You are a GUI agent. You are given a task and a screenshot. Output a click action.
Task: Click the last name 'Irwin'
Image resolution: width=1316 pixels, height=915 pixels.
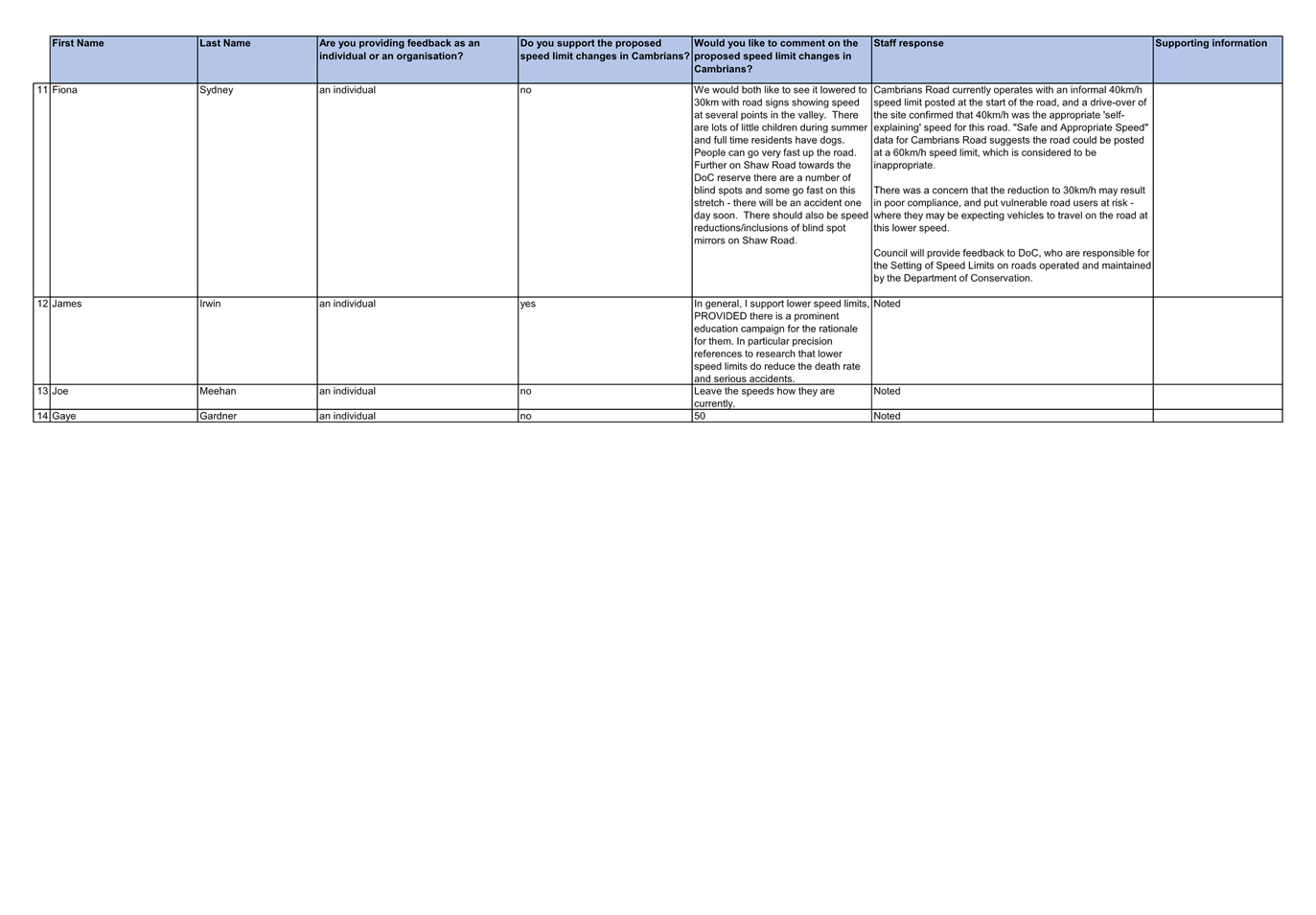[210, 304]
